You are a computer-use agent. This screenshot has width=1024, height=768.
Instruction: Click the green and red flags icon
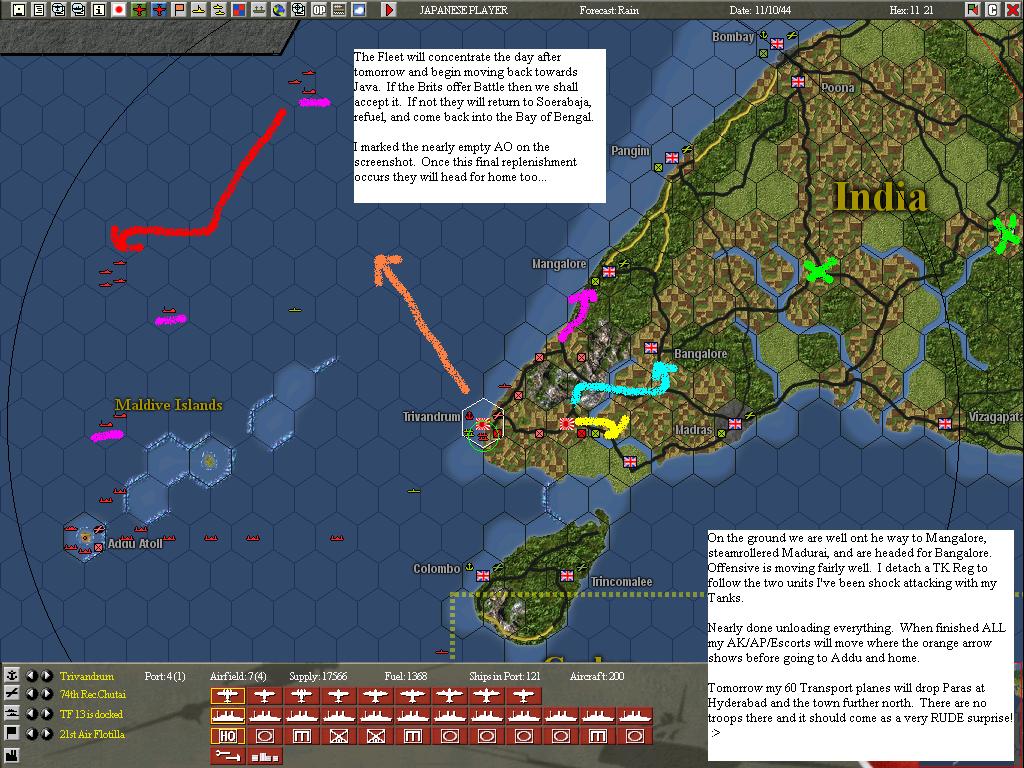tap(973, 10)
